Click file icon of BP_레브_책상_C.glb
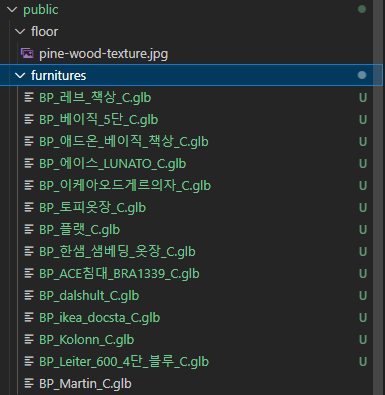 (29, 97)
